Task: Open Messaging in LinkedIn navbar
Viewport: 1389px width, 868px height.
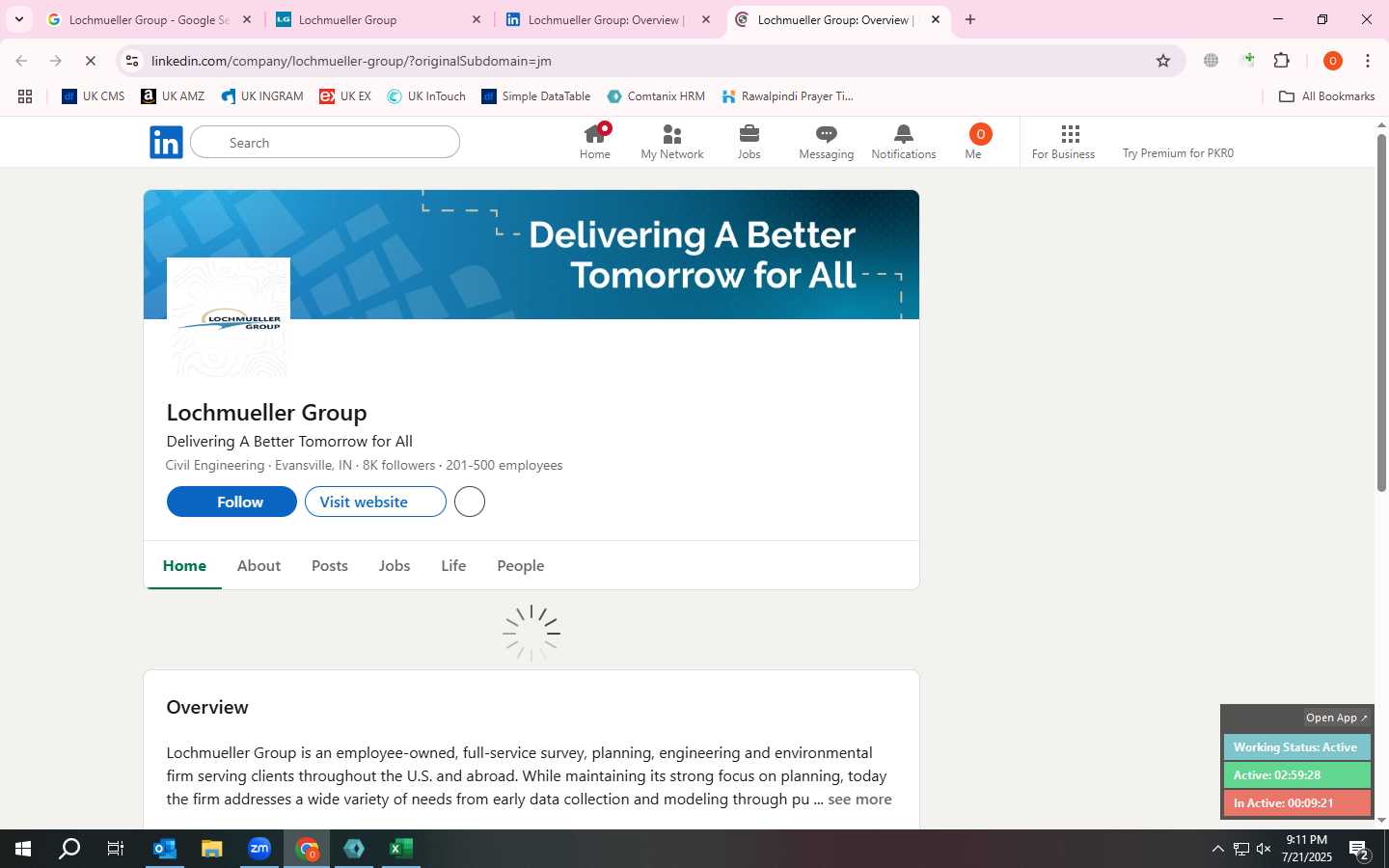Action: [827, 142]
